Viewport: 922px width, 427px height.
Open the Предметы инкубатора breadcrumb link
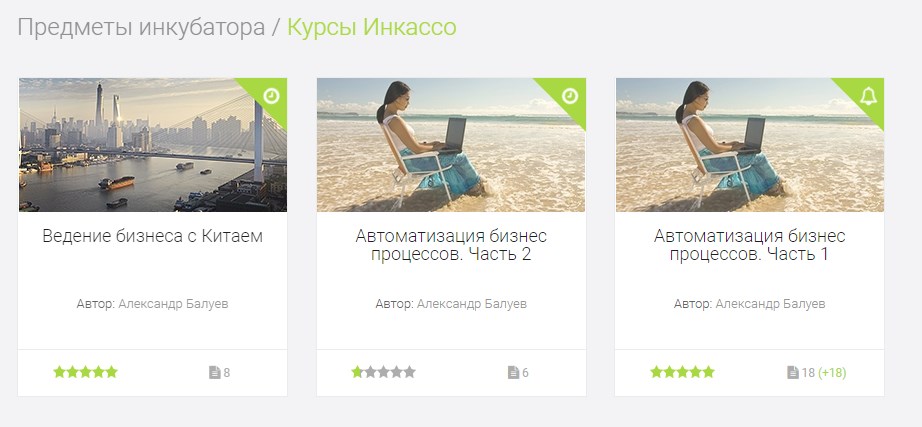(x=141, y=28)
